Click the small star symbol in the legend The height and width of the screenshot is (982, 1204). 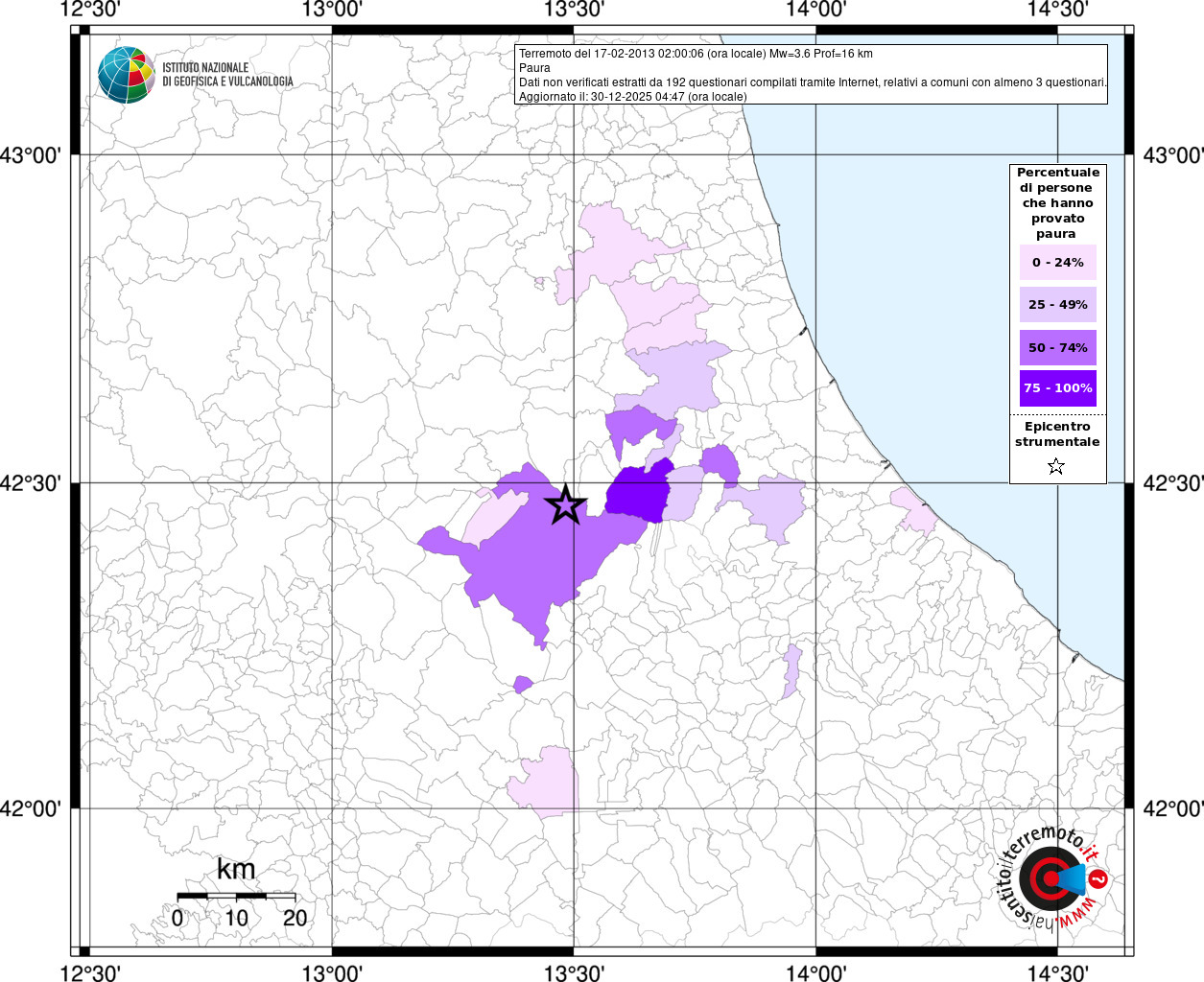coord(1056,467)
